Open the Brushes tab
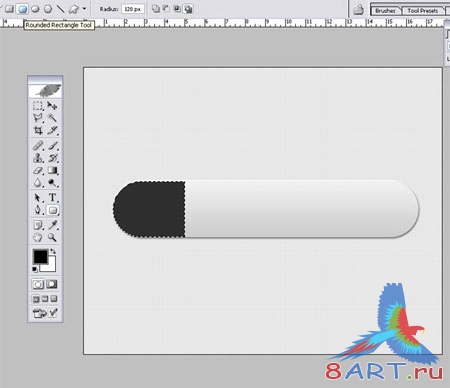 tap(385, 11)
